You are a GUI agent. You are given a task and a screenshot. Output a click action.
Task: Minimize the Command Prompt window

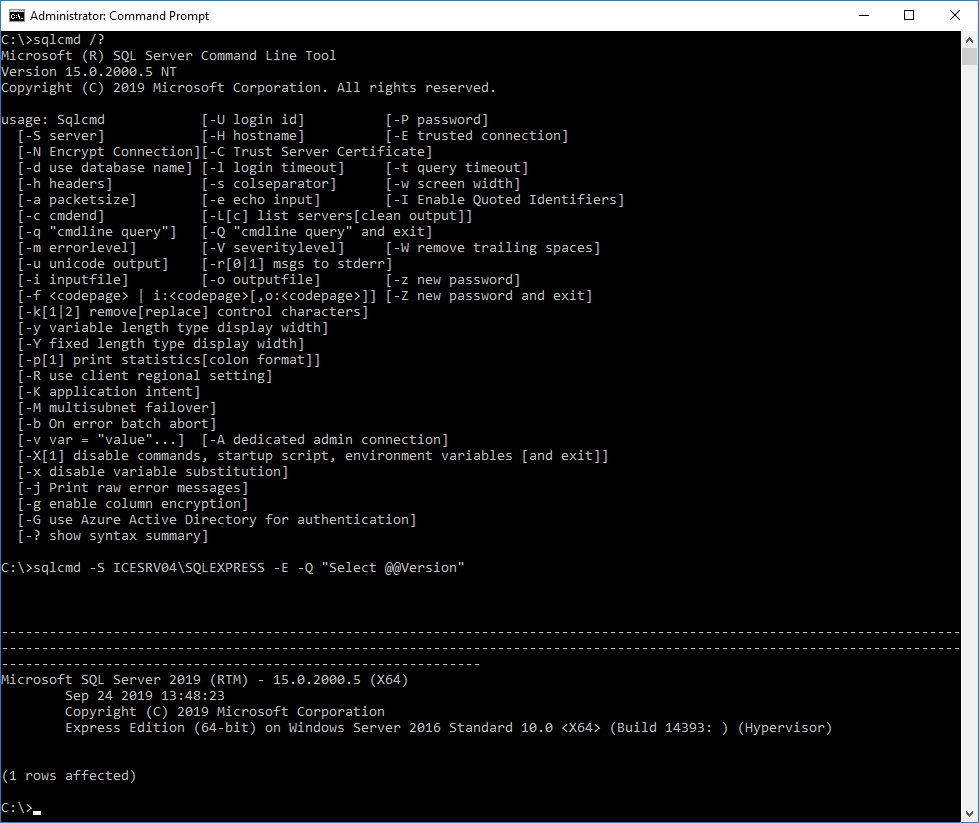(864, 16)
